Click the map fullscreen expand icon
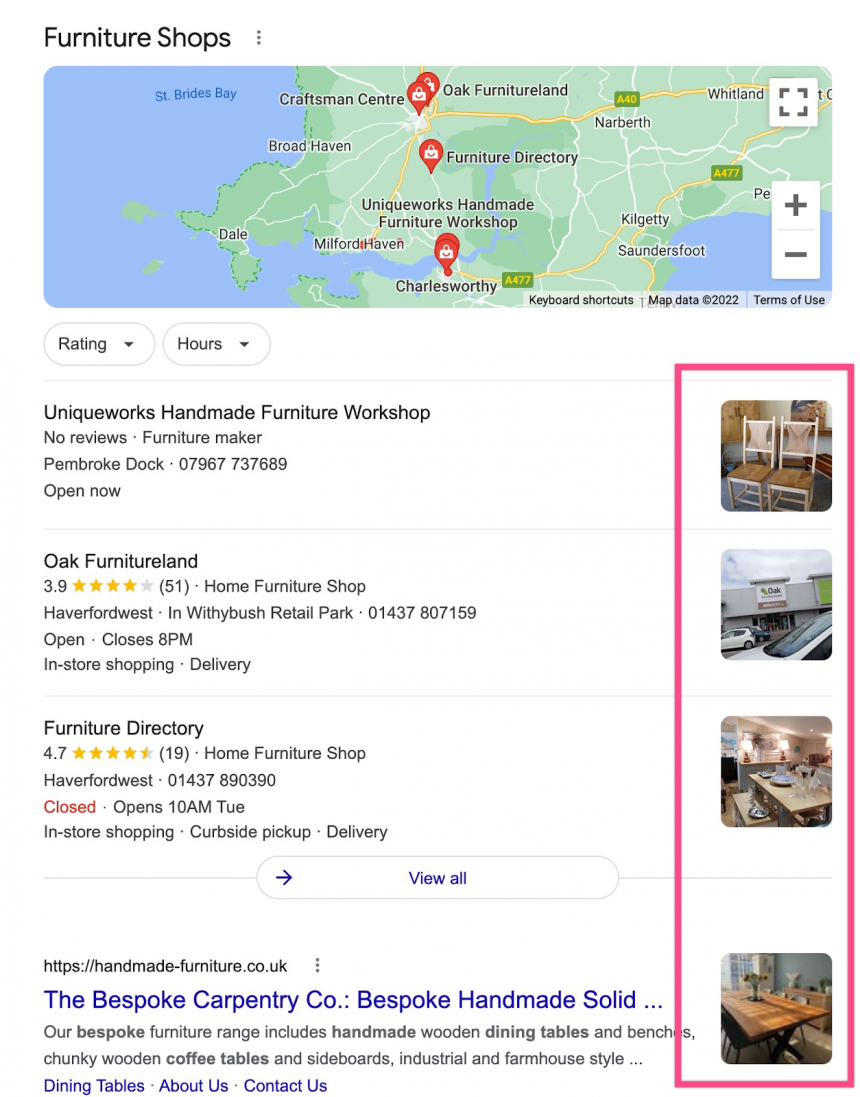 click(x=793, y=102)
